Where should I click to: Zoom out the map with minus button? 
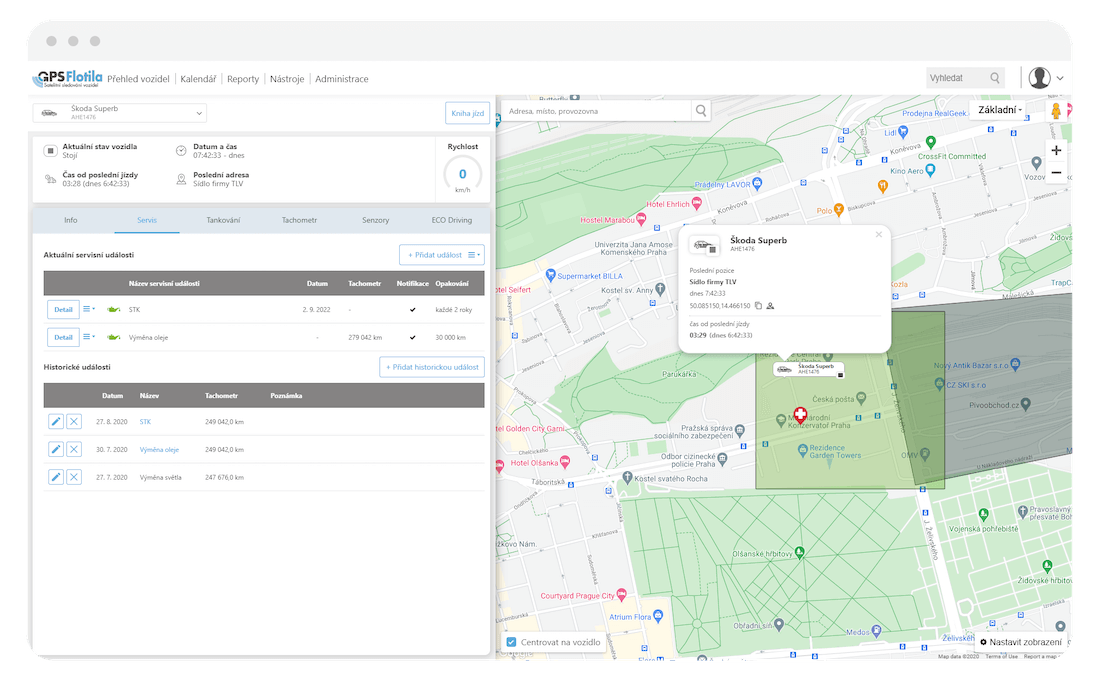(1056, 173)
